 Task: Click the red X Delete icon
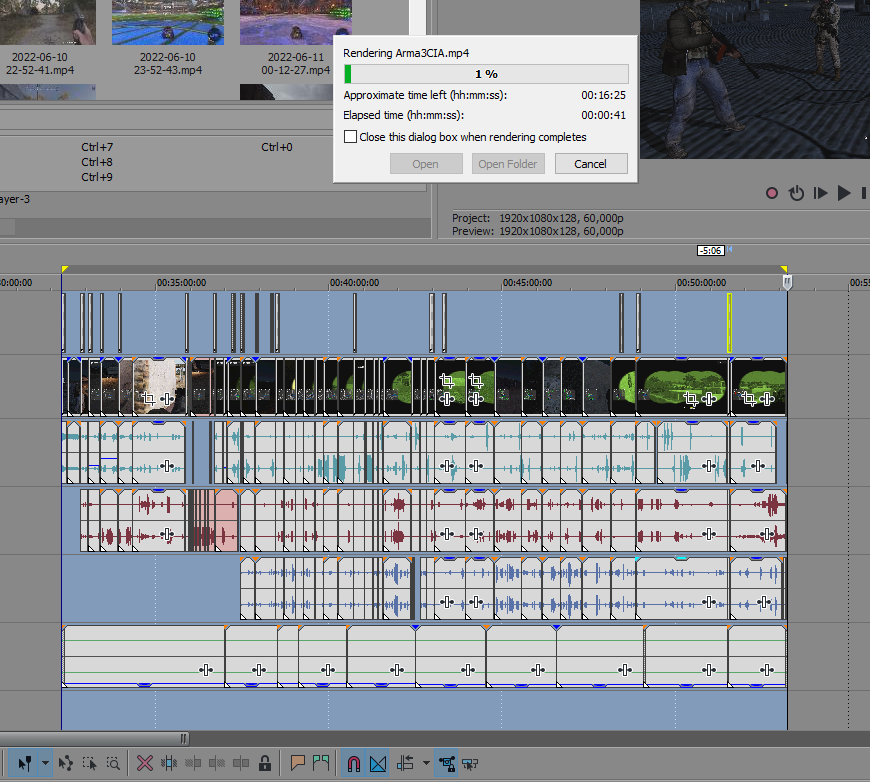145,764
